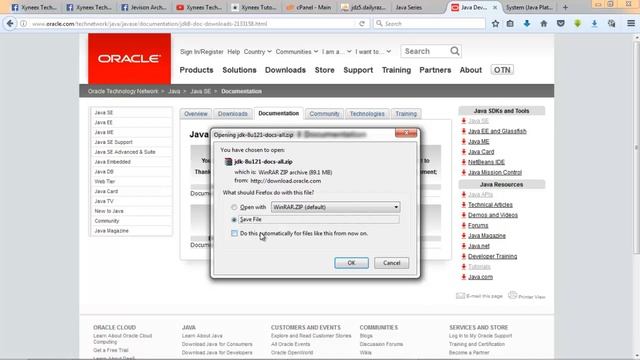Open the Support menu
Viewport: 640px width, 360px height.
358,70
